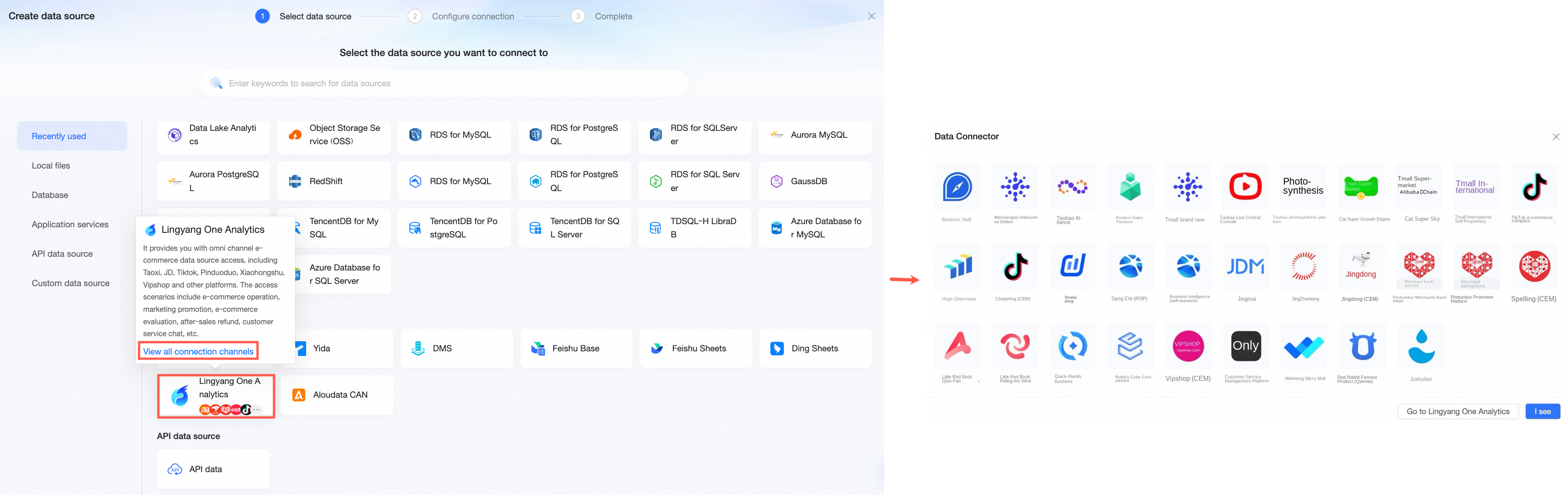Open the Red Rabbit Famous Product icon

click(x=1362, y=345)
